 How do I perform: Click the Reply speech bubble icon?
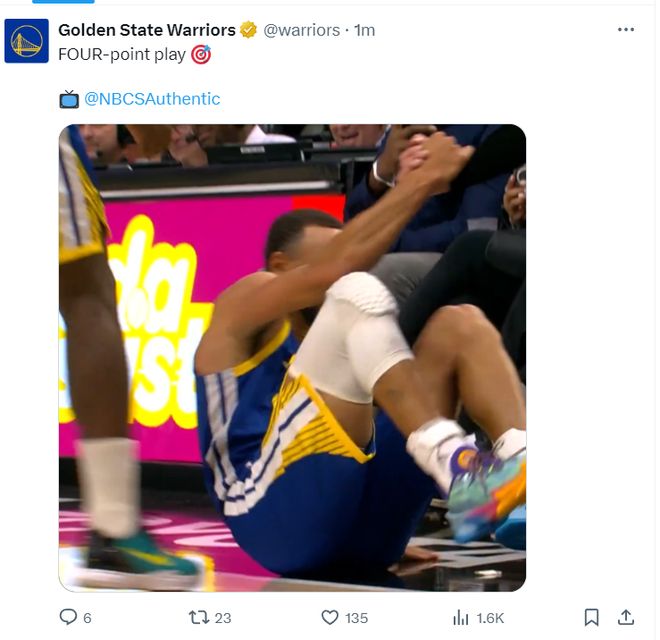[69, 617]
